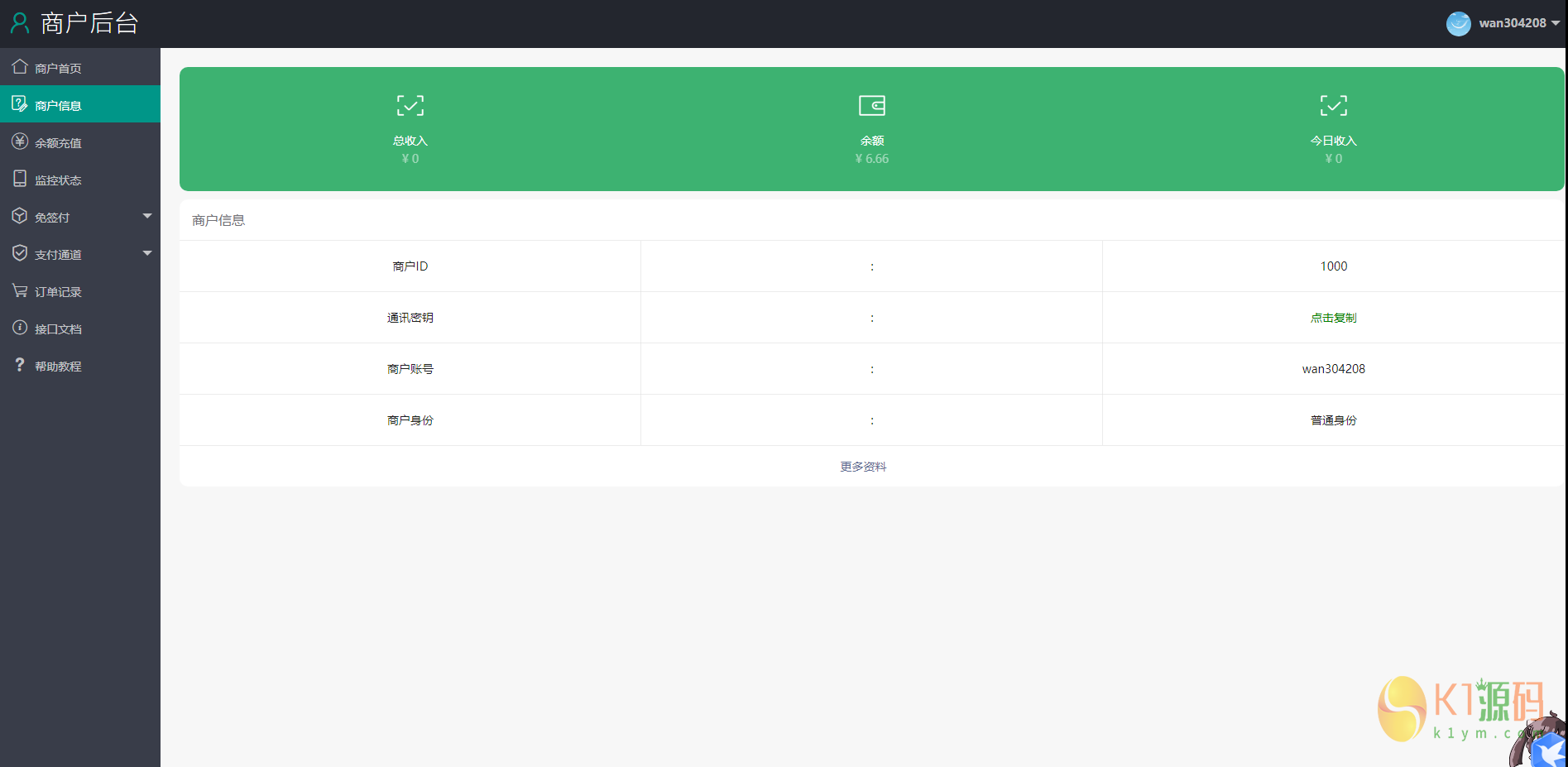Open the 更多资料 link
This screenshot has width=1568, height=767.
[x=863, y=467]
